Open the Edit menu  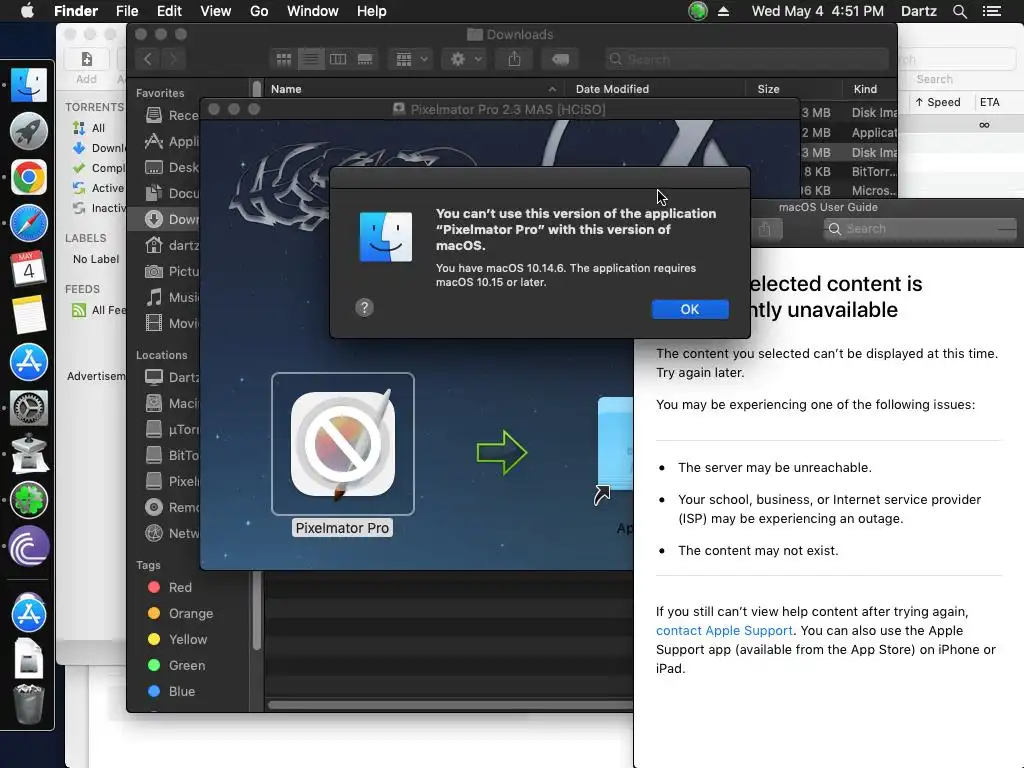pos(169,11)
